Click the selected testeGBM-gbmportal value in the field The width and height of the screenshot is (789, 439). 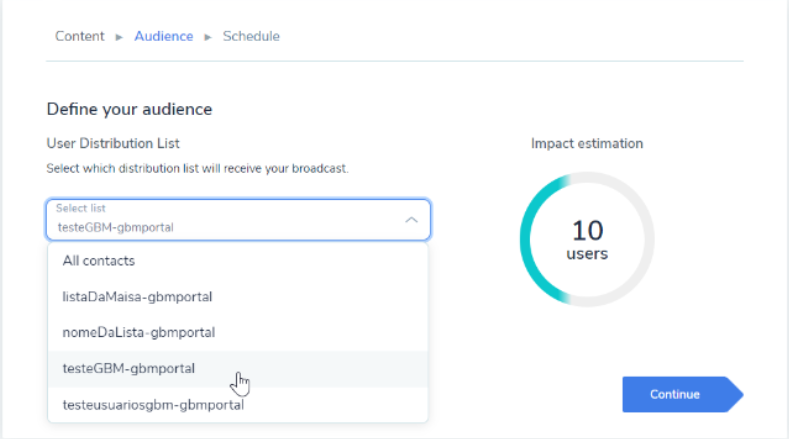click(x=116, y=227)
